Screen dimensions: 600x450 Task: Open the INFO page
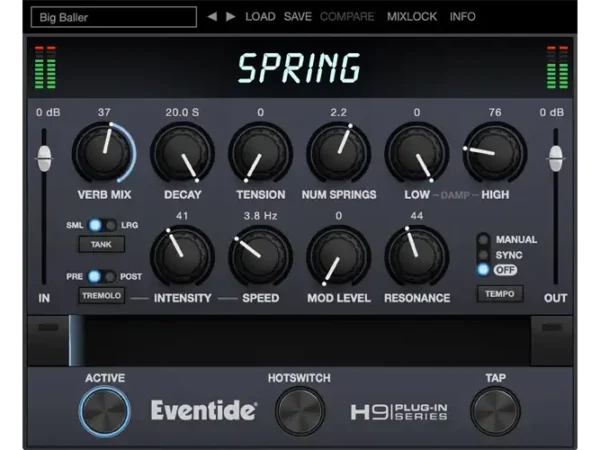462,16
